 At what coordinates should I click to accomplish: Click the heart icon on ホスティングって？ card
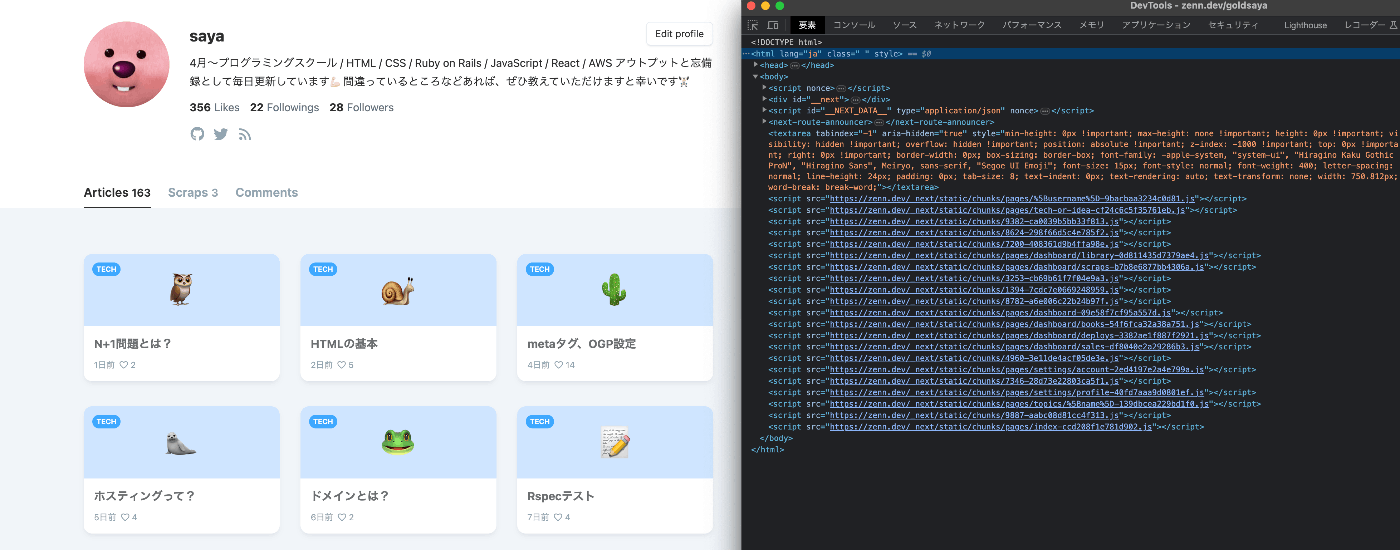(124, 517)
